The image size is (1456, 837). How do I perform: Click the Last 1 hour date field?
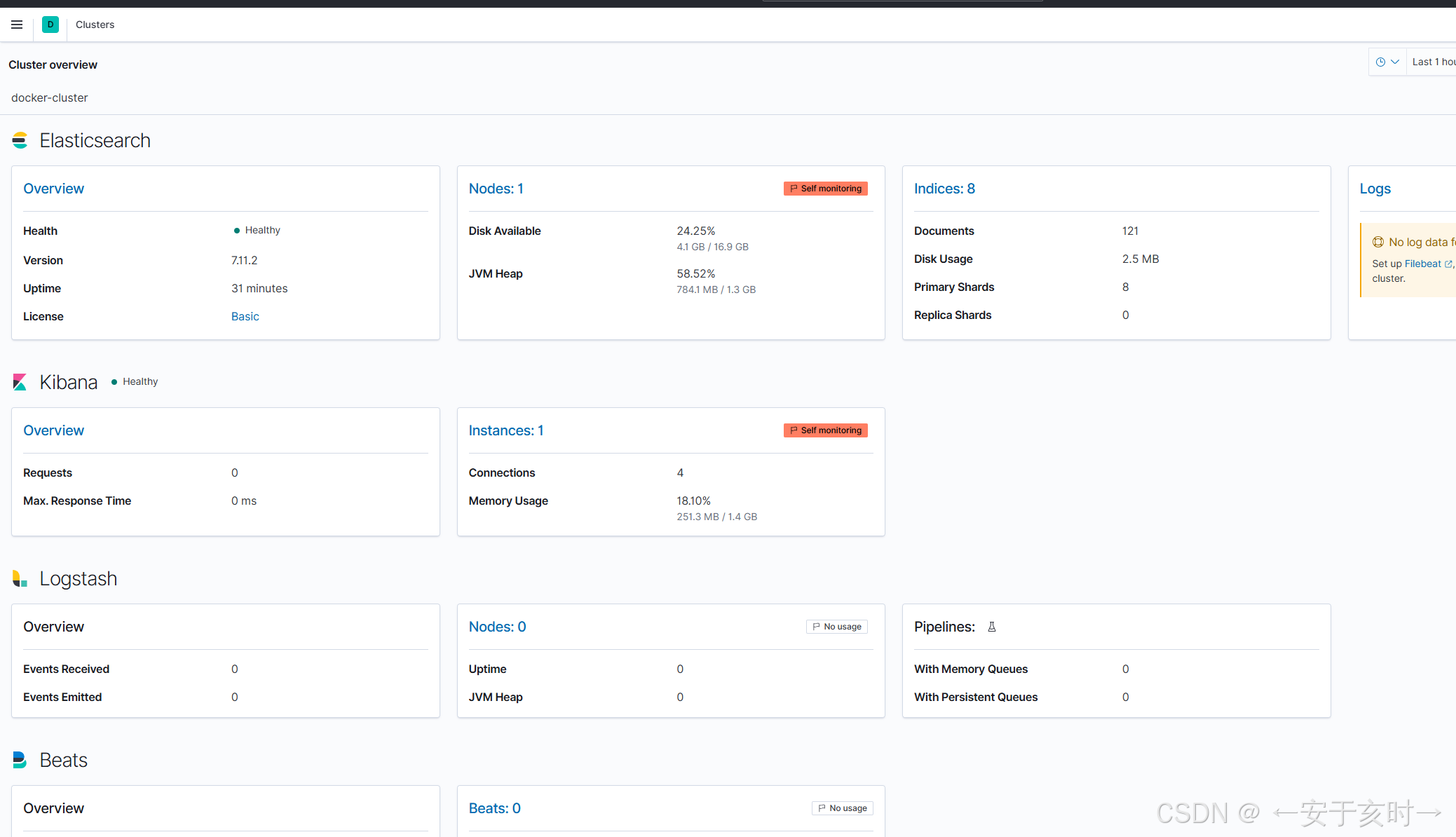tap(1433, 62)
